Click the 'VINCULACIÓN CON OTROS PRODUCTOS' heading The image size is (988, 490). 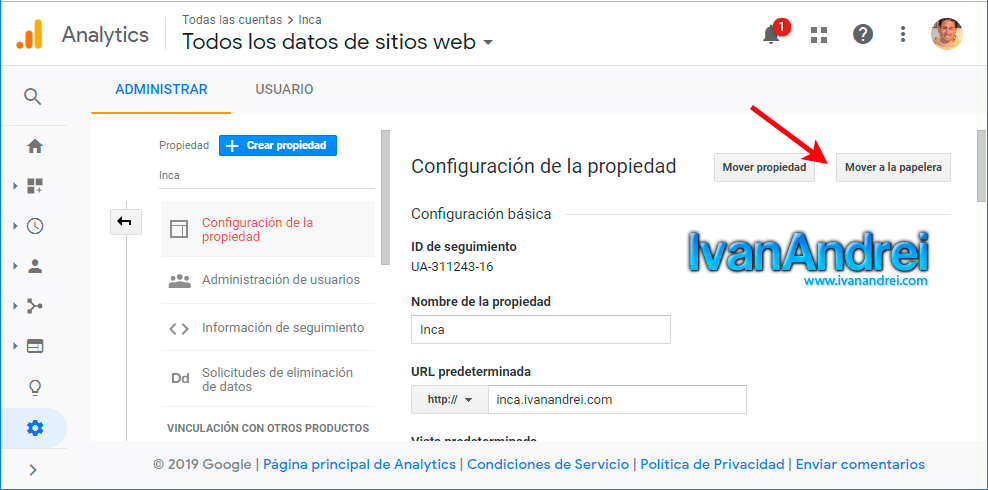(268, 428)
